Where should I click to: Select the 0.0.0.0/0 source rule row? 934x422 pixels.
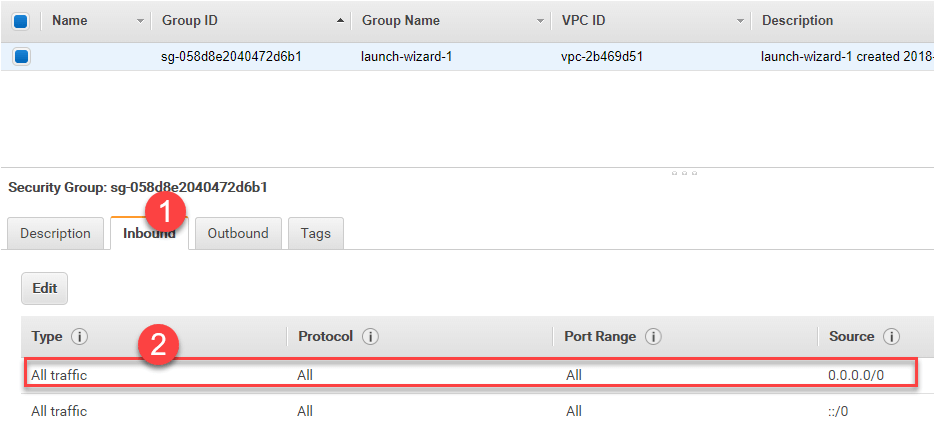[470, 375]
